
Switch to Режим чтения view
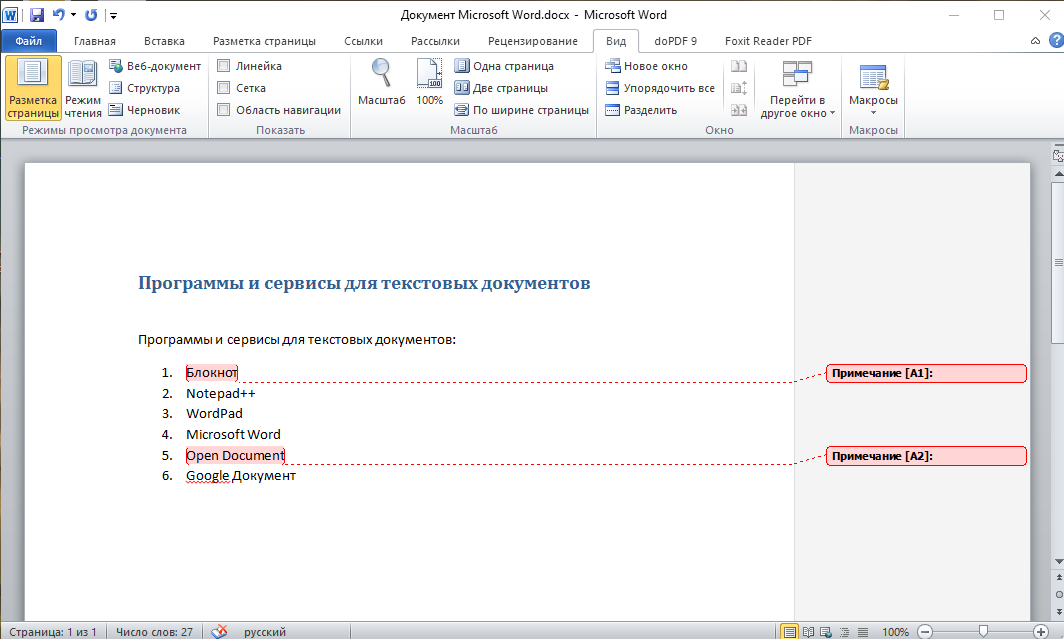coord(83,88)
